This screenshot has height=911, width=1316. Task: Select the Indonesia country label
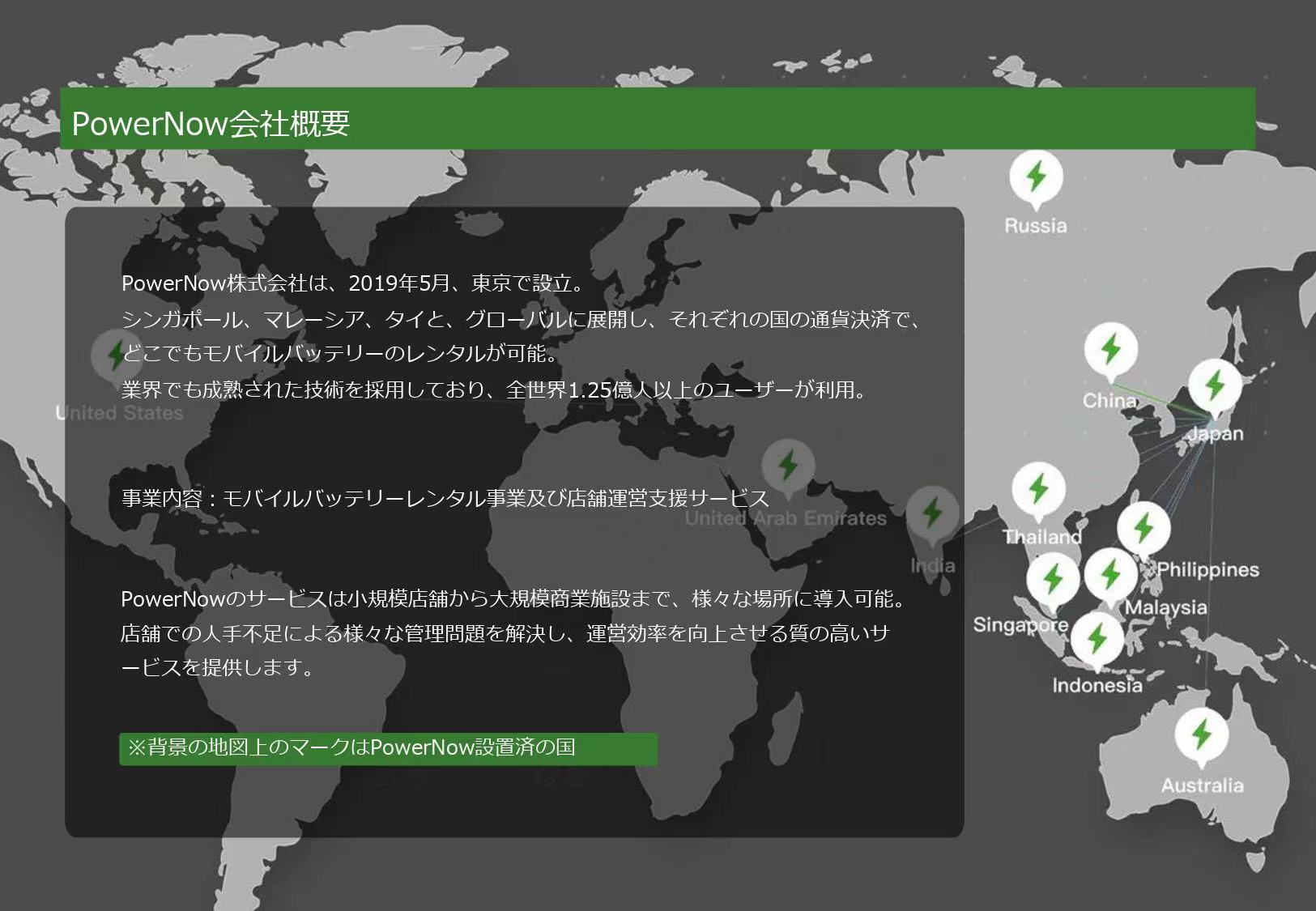(1097, 686)
